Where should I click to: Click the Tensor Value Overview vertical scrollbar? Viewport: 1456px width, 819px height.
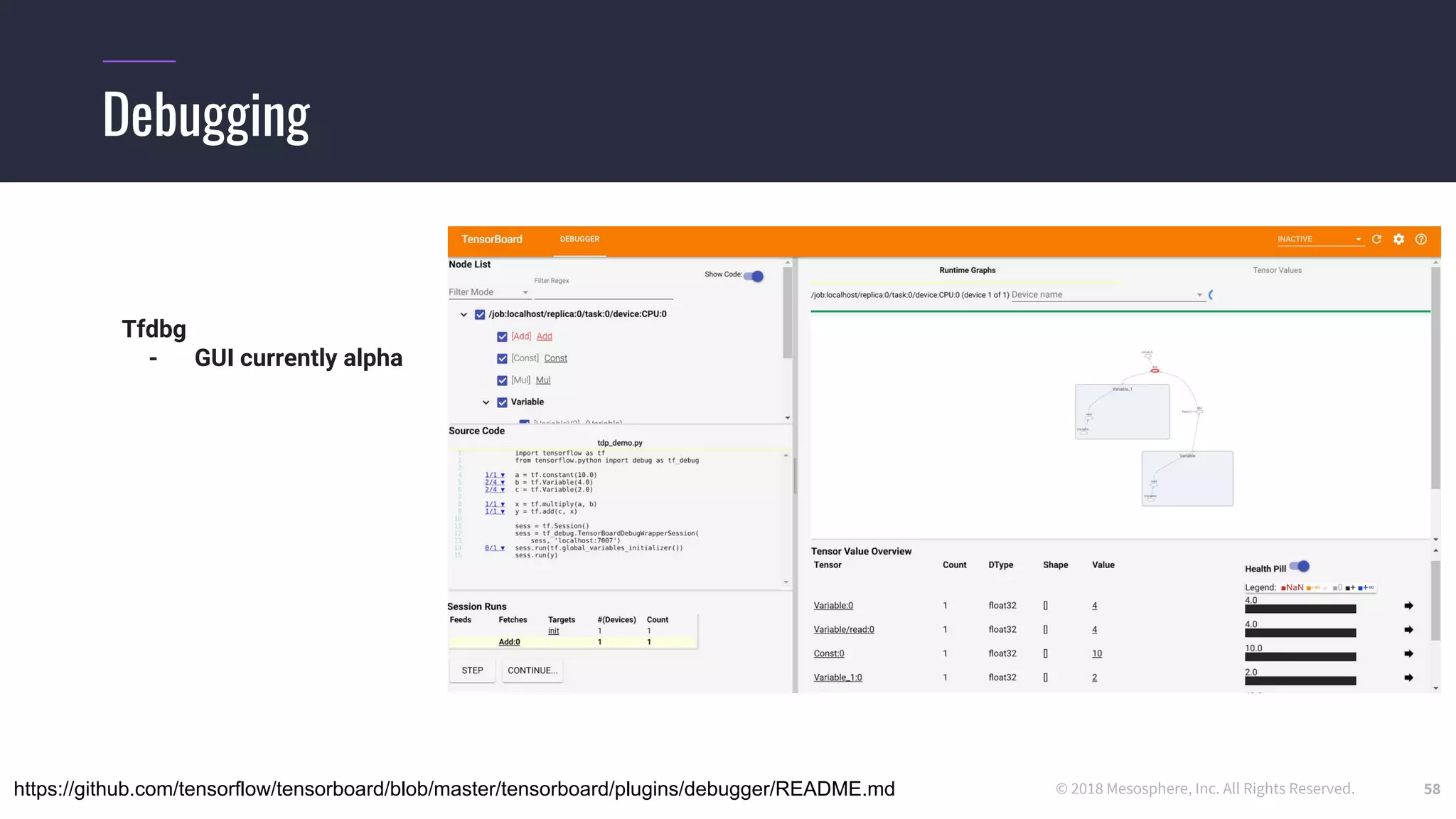coord(1435,601)
